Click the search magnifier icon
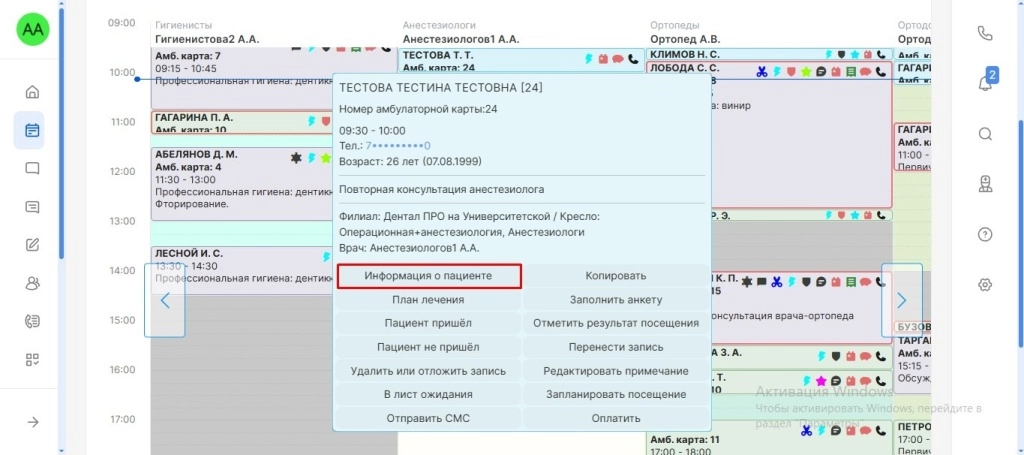Screen dimensions: 1024x455 (985, 134)
